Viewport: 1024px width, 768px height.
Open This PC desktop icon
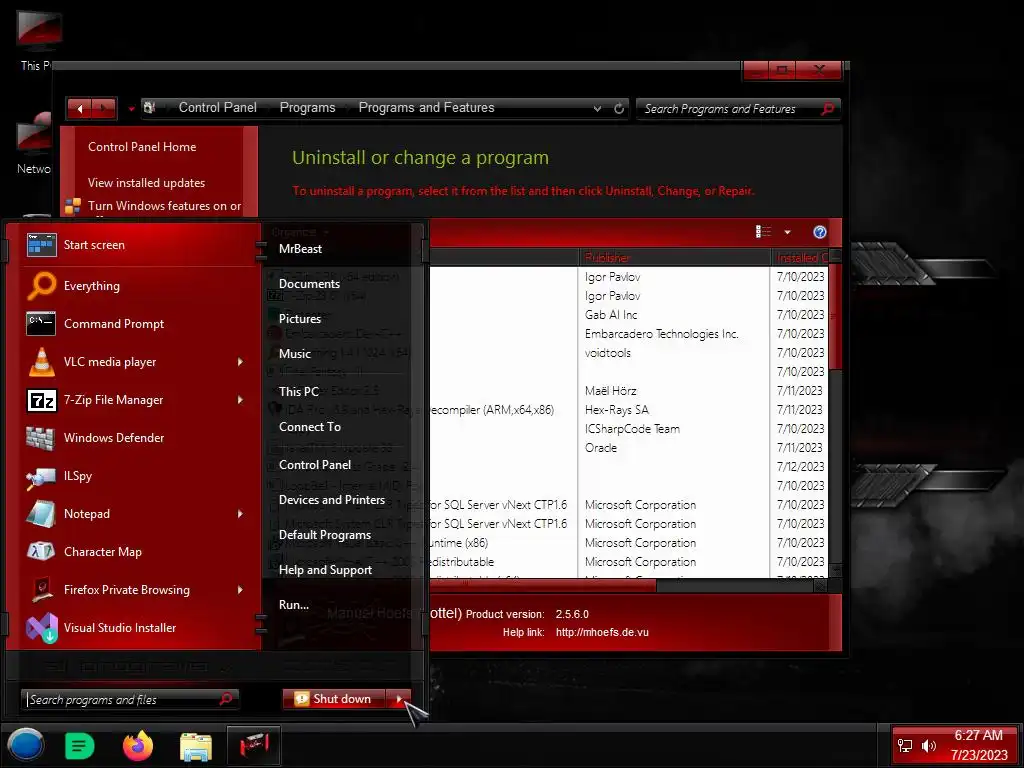point(38,39)
